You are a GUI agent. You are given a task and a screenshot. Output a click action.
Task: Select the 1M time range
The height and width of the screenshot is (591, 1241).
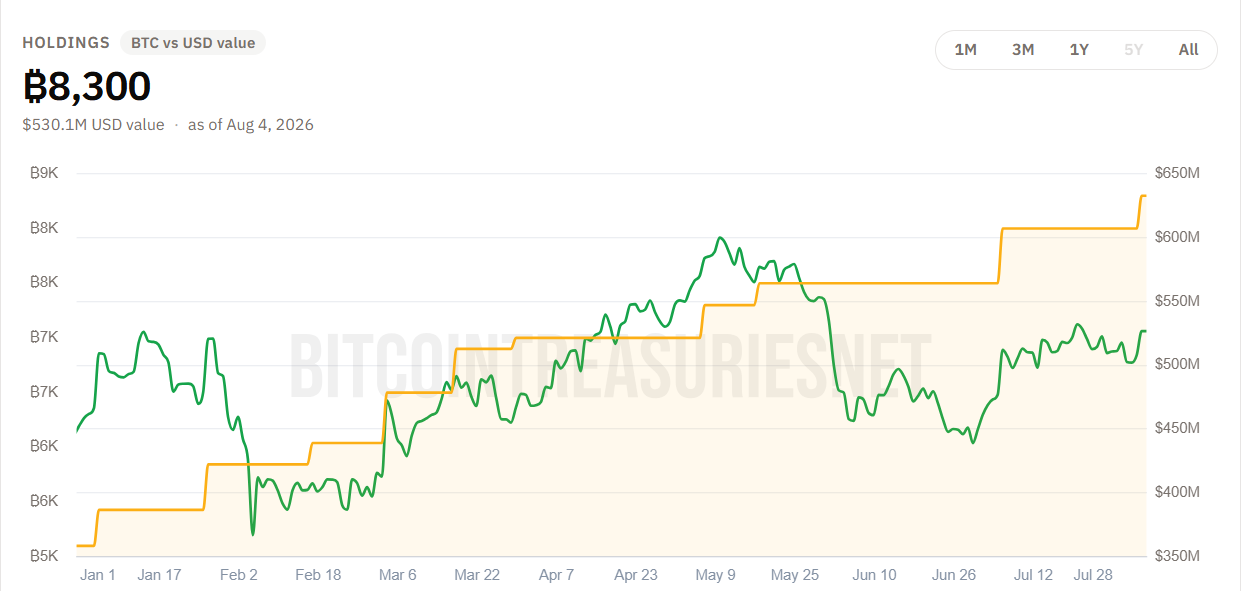(x=965, y=49)
